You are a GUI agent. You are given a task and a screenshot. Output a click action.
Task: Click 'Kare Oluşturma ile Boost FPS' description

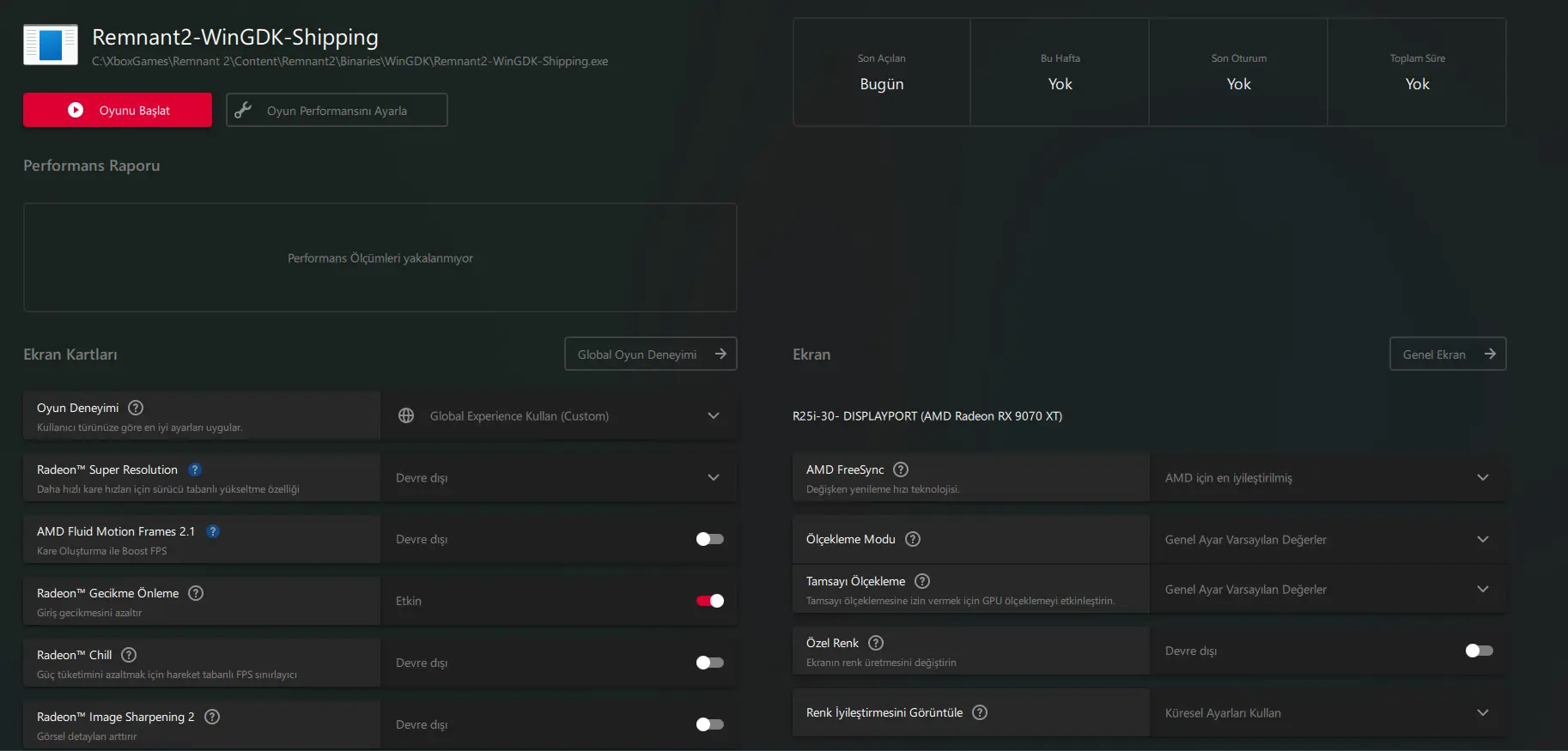[102, 551]
